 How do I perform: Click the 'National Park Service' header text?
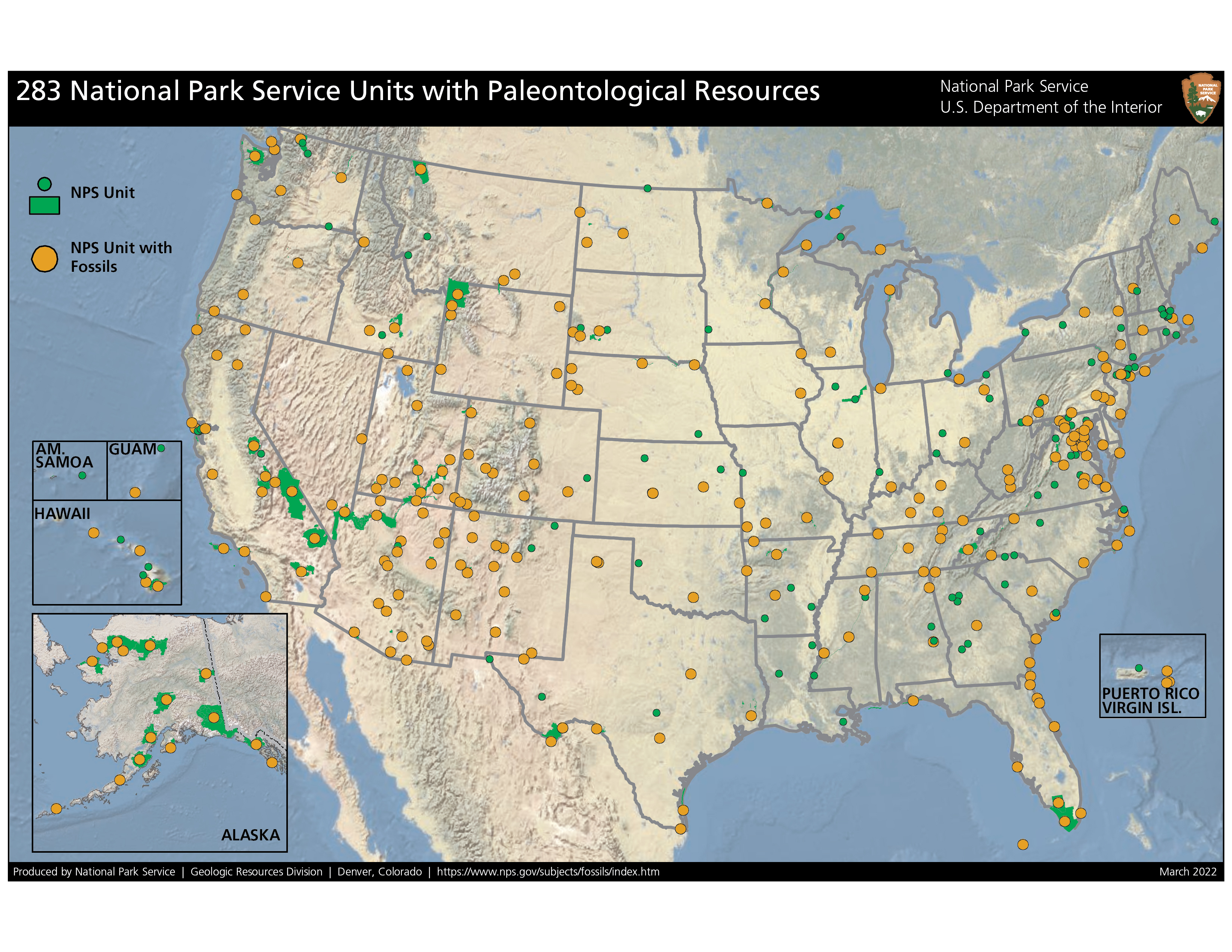1014,86
